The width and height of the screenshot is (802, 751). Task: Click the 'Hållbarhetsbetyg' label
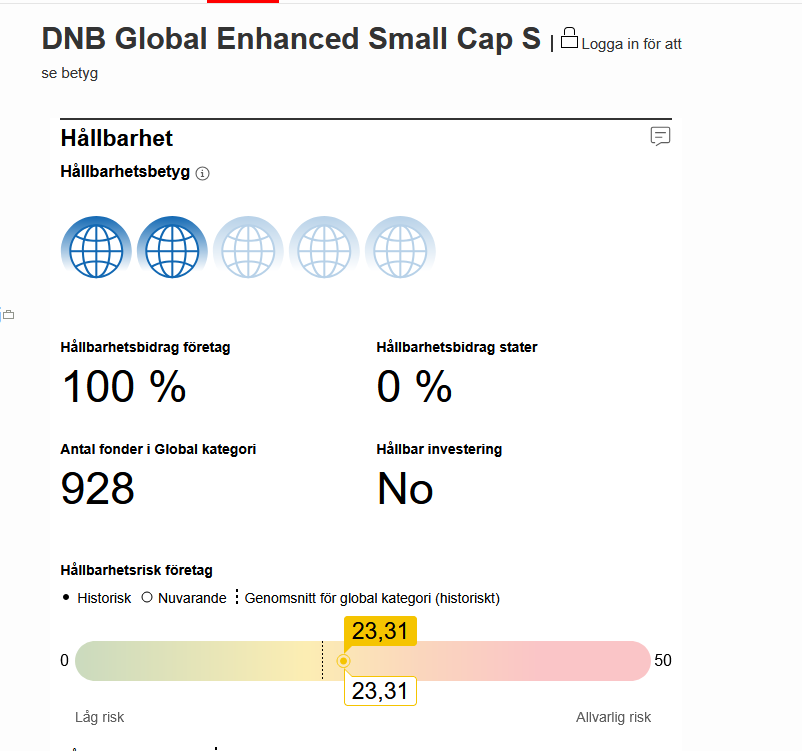click(125, 171)
